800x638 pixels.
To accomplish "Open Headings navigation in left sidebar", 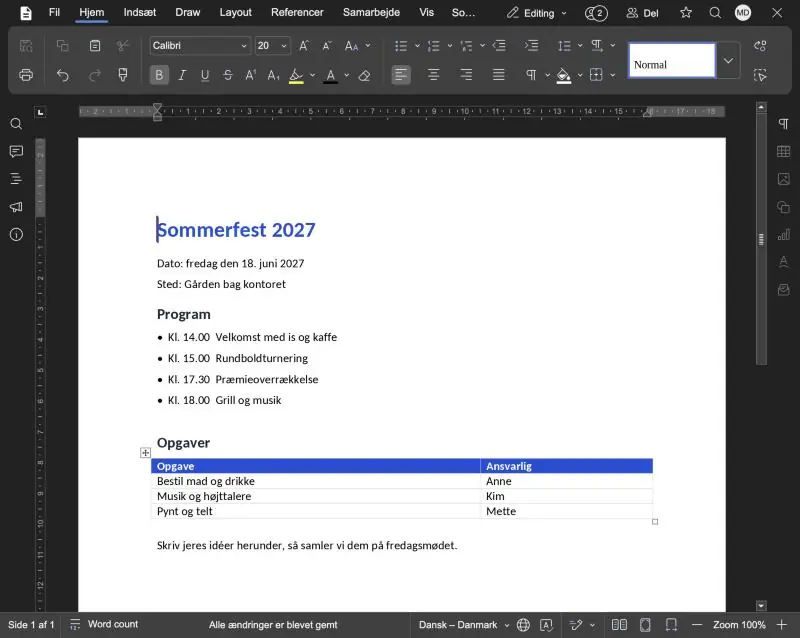I will tap(16, 179).
